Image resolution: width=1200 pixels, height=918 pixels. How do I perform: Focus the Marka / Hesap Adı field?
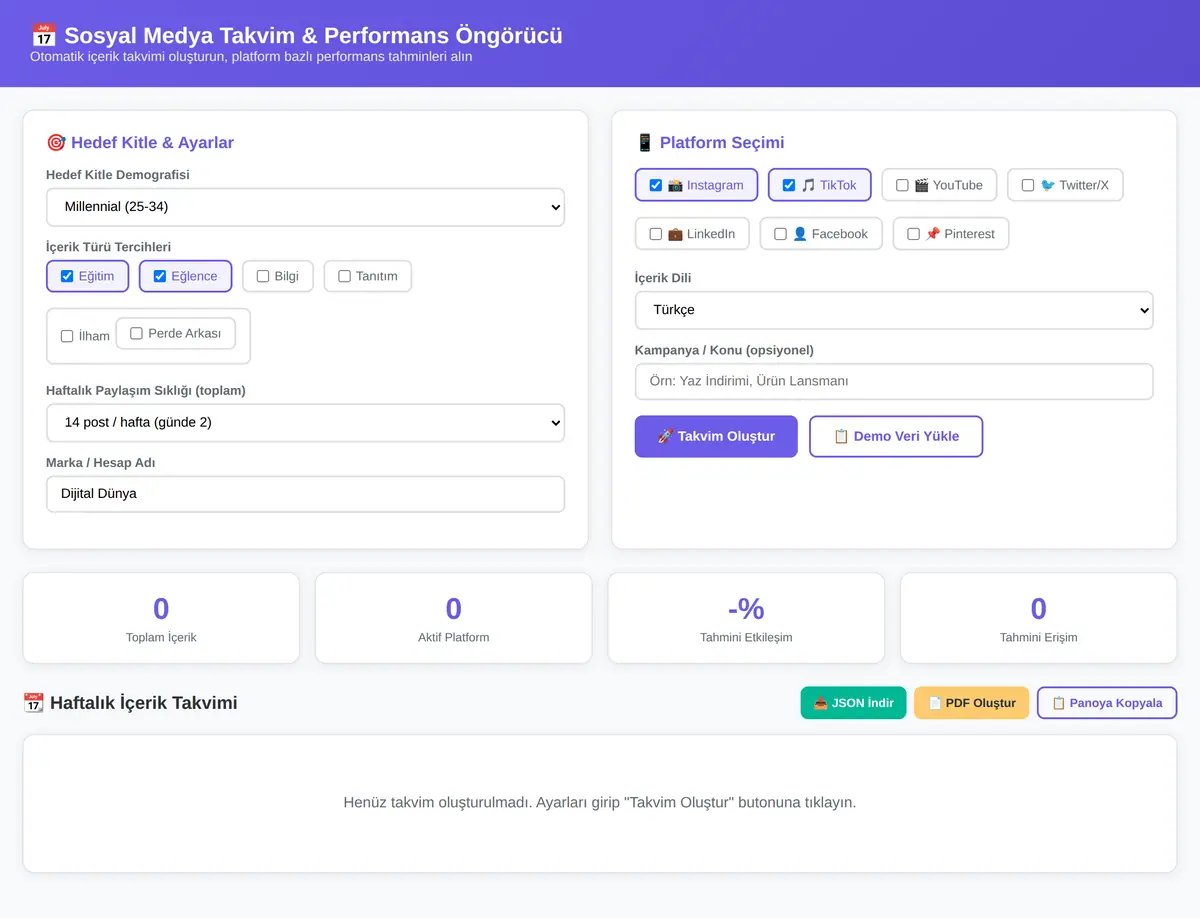[x=305, y=494]
